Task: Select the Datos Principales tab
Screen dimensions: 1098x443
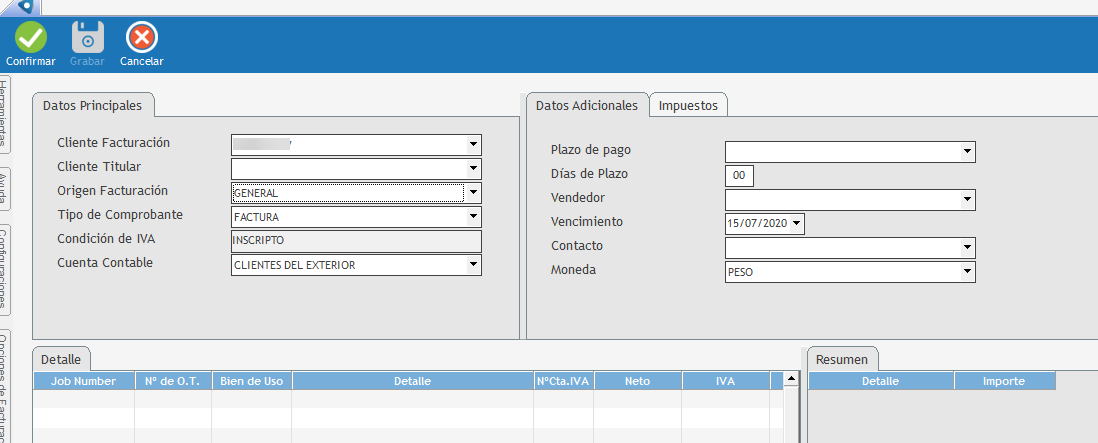Action: pos(93,105)
